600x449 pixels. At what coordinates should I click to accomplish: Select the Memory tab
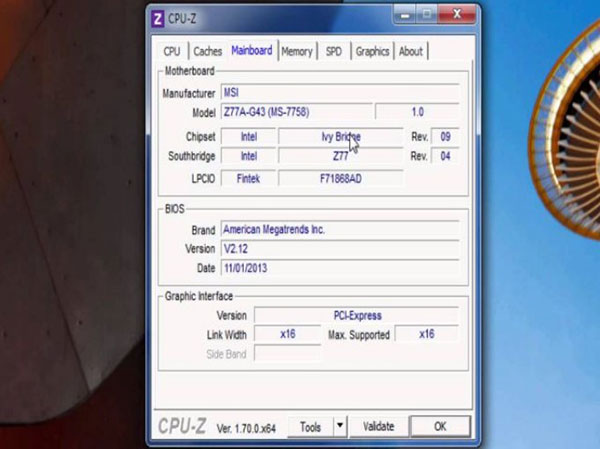tap(296, 52)
